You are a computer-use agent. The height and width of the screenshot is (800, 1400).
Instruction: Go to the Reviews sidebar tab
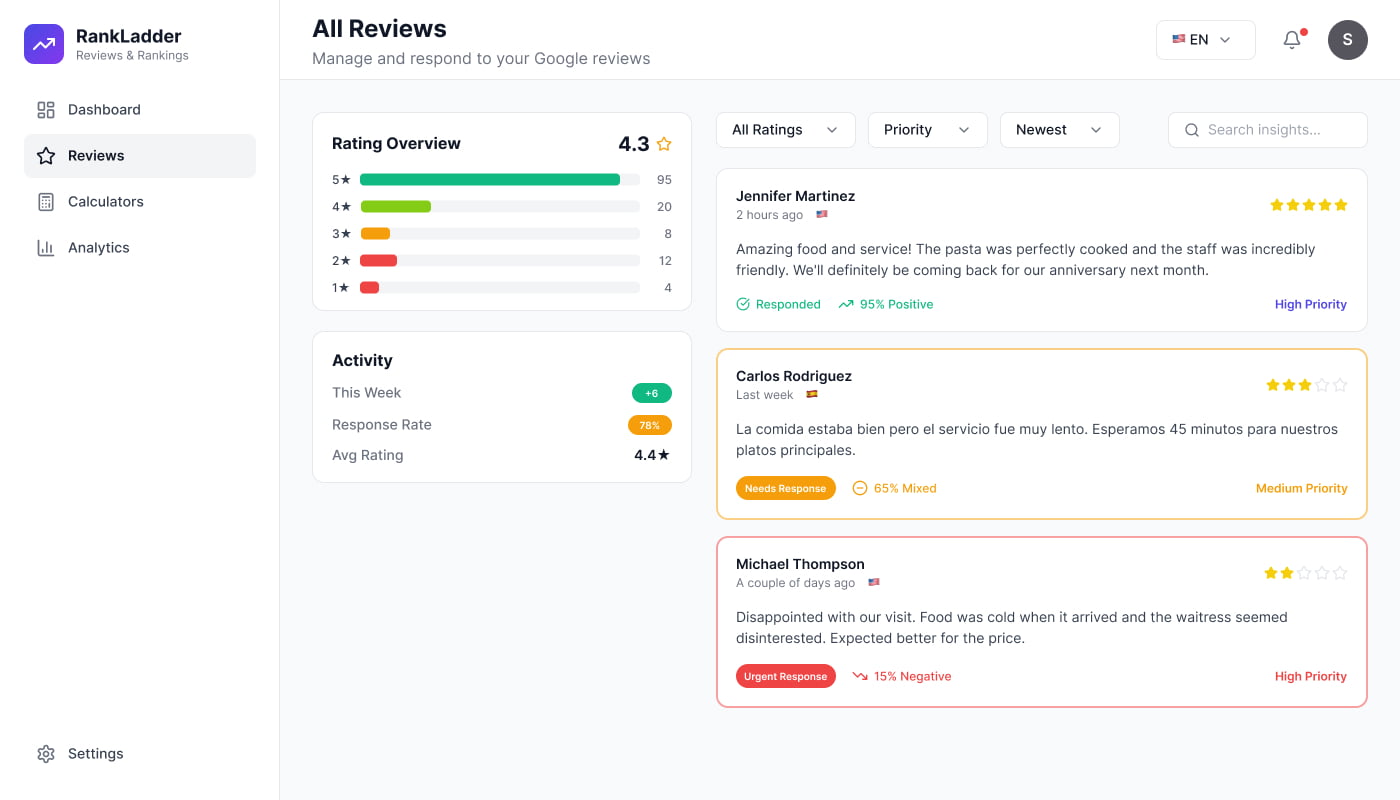[x=96, y=155]
